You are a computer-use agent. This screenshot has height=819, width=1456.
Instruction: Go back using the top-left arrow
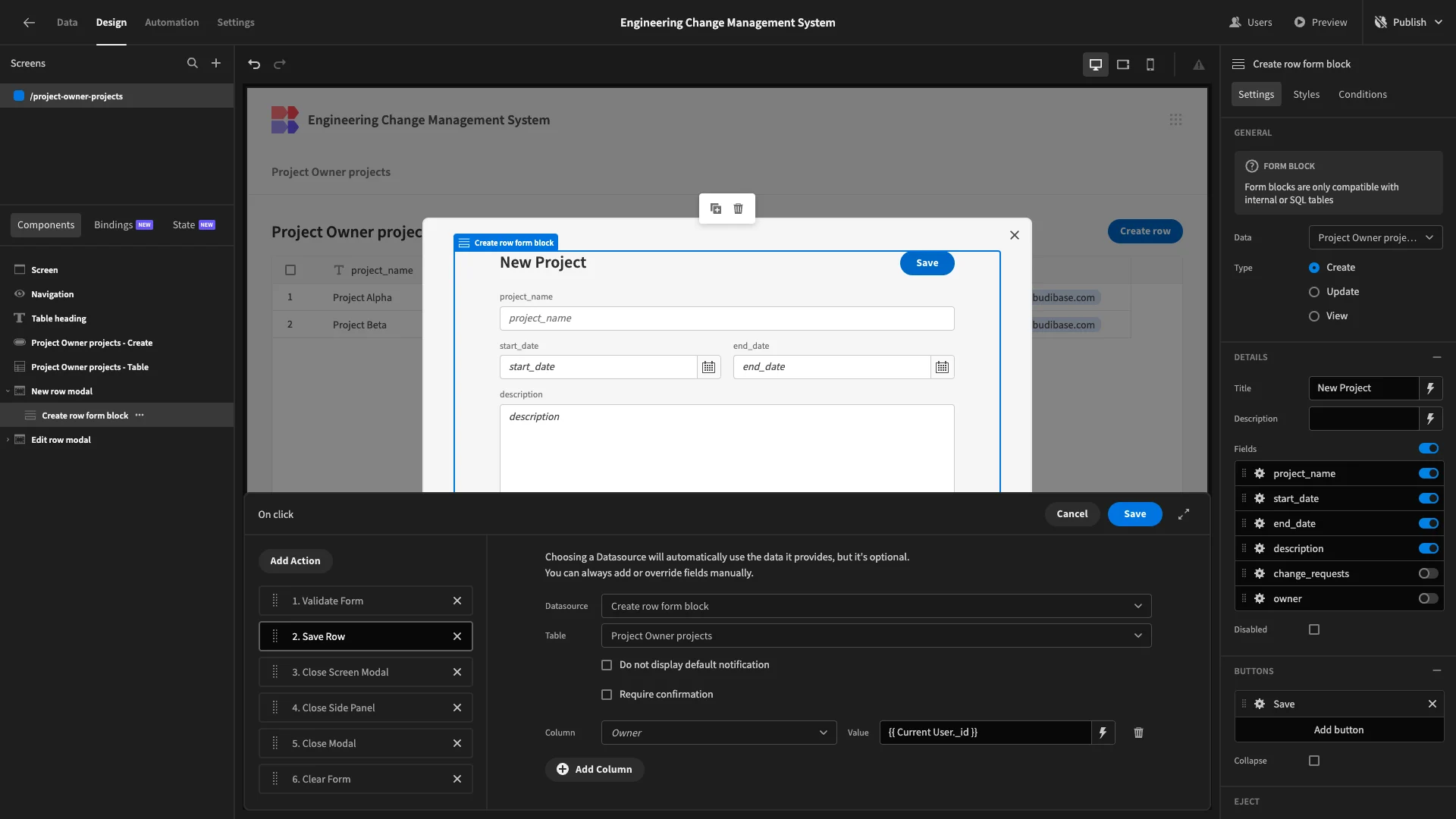coord(29,22)
